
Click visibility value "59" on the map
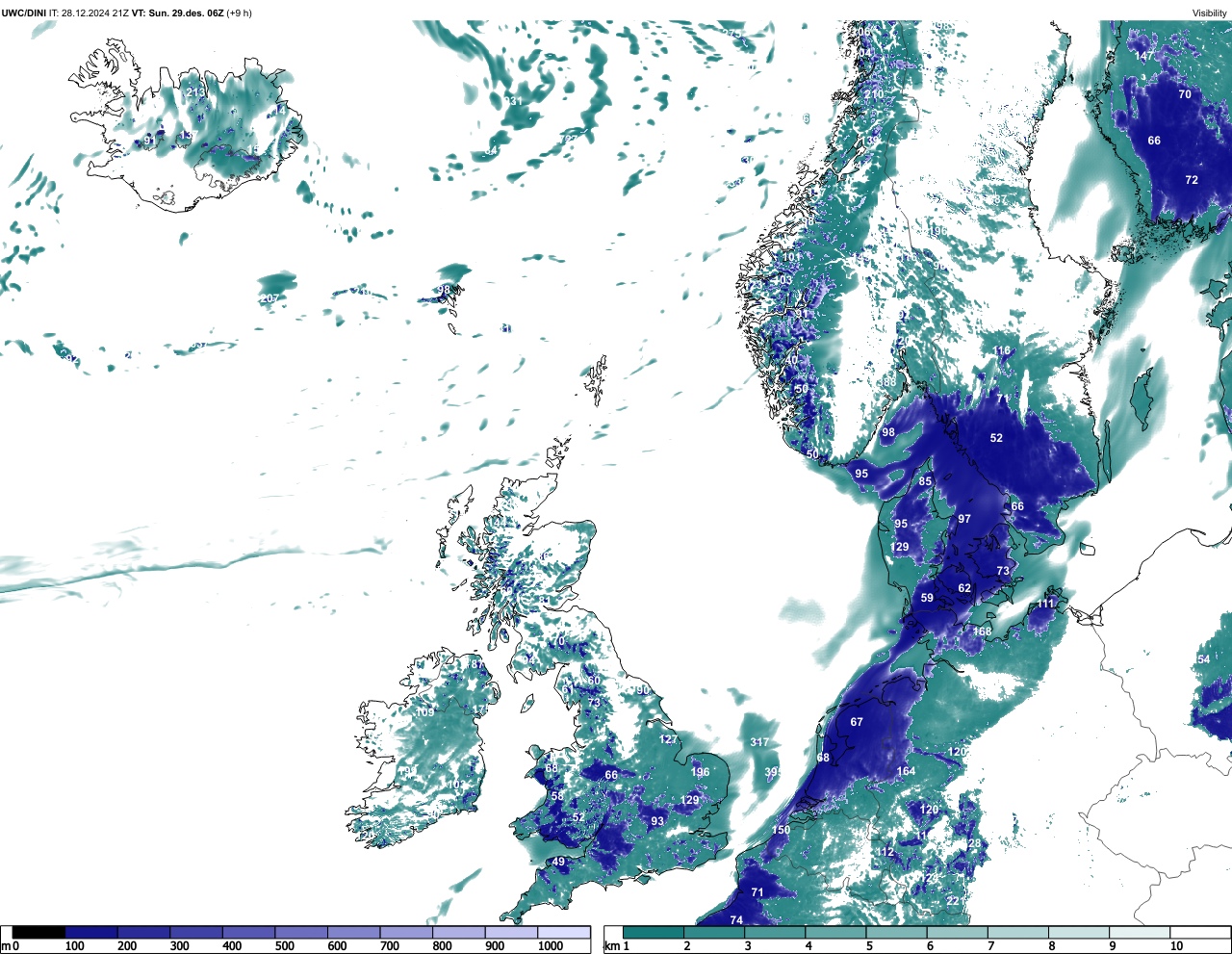927,598
